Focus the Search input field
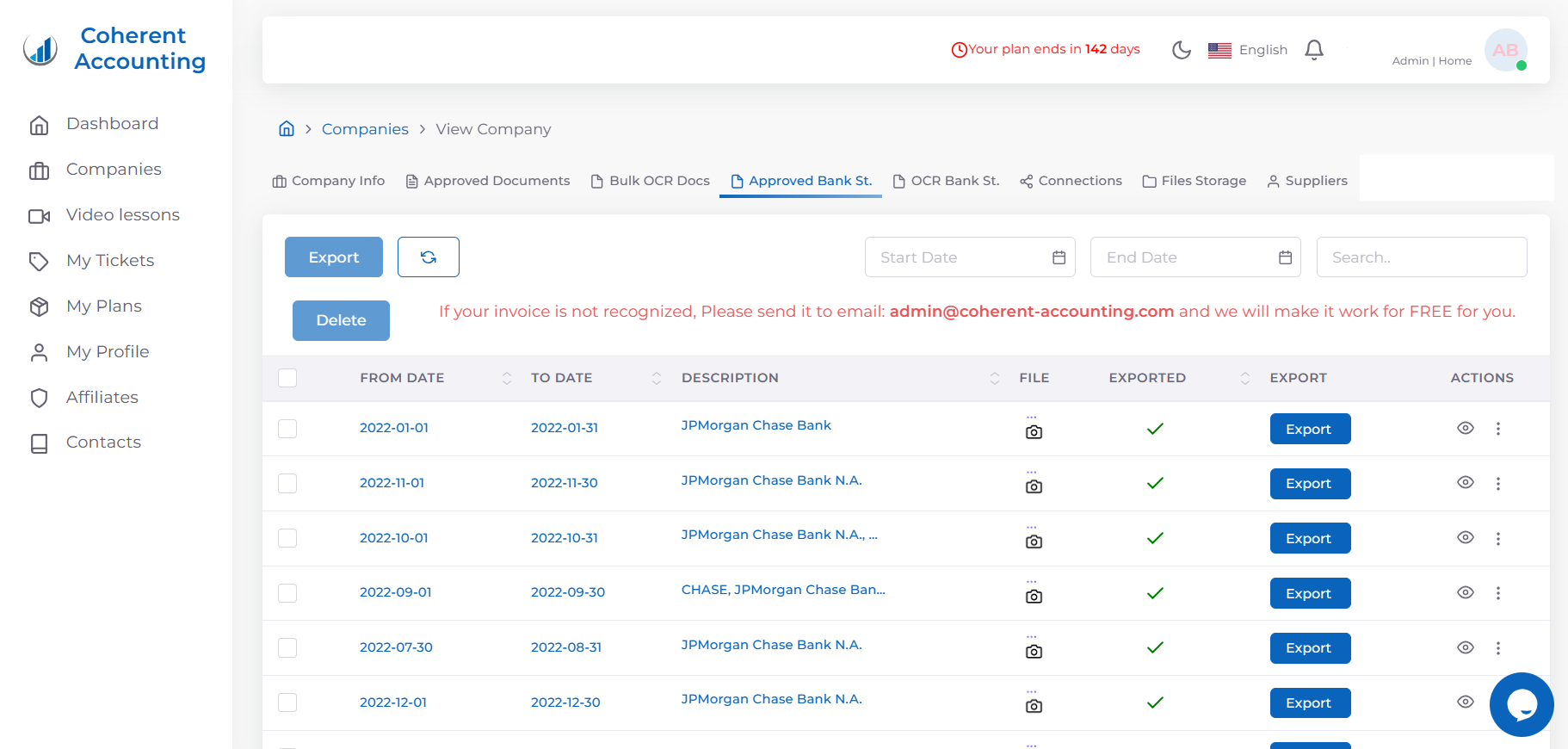1568x749 pixels. [x=1421, y=257]
